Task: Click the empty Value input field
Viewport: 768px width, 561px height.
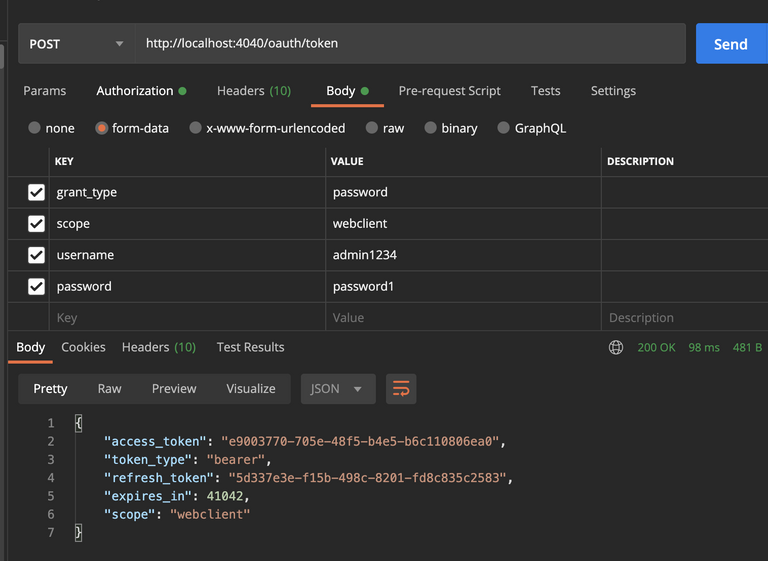Action: (x=463, y=318)
